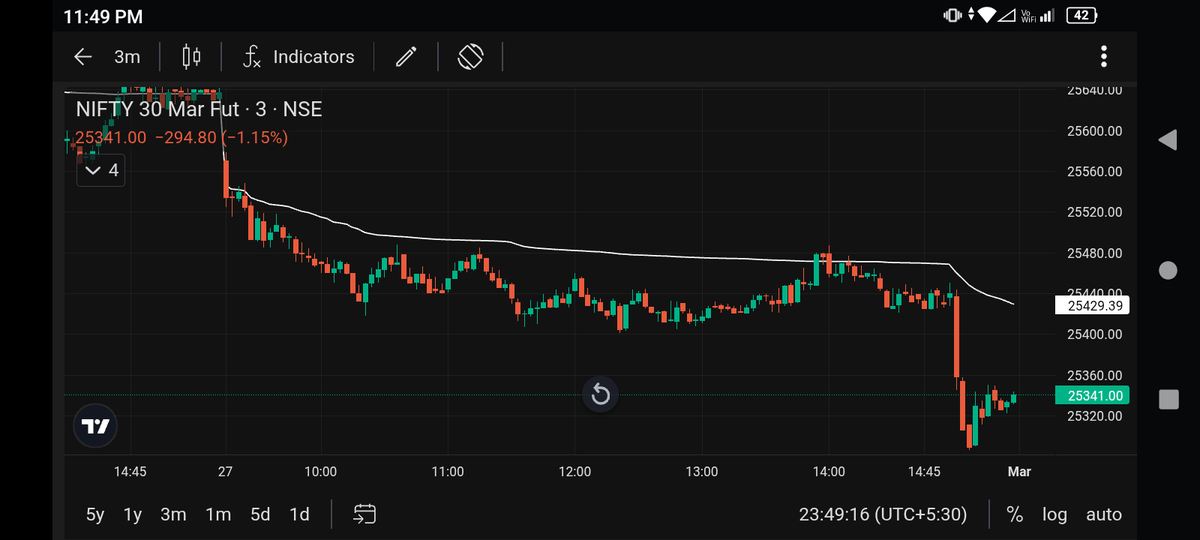This screenshot has width=1200, height=540.
Task: Select the 1m date range
Action: coord(218,515)
